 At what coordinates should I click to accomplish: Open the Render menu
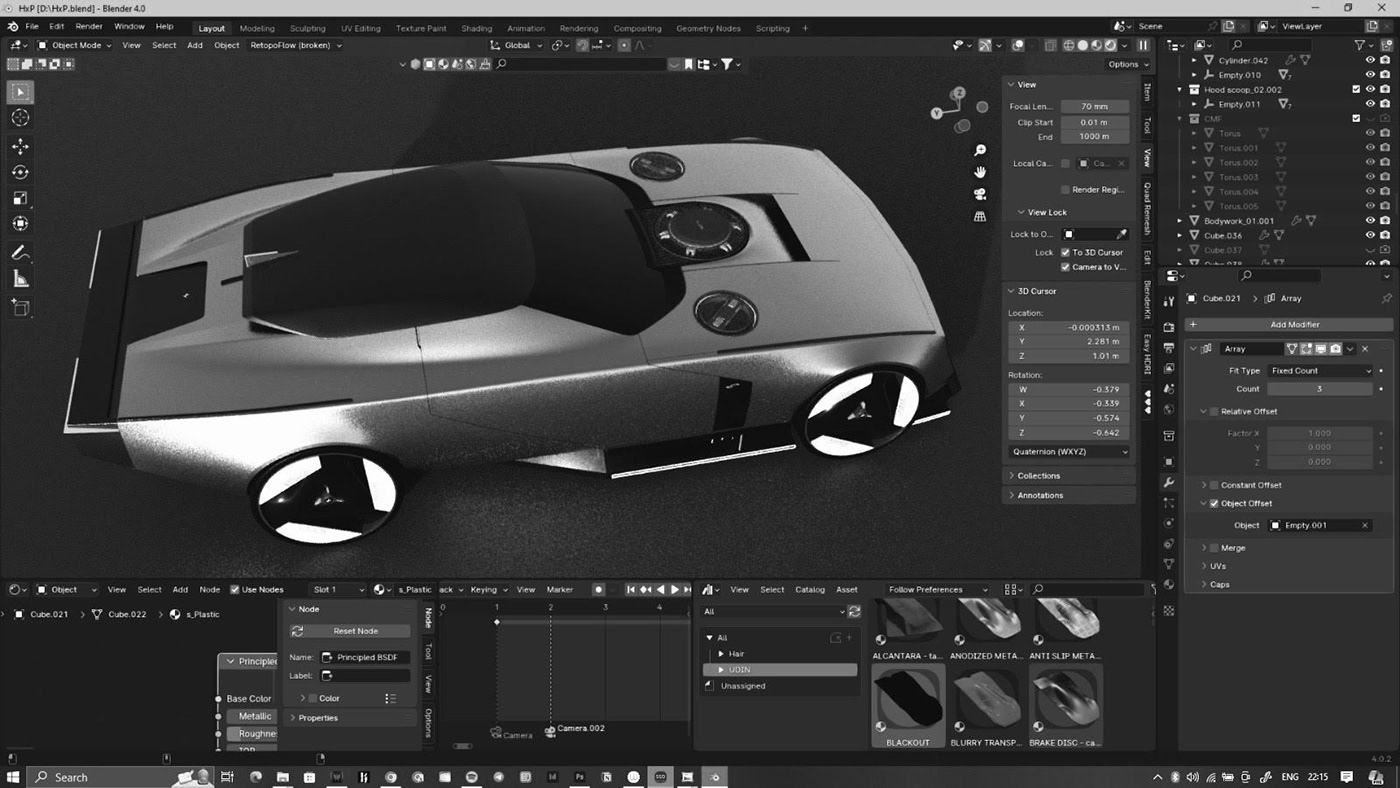pyautogui.click(x=89, y=26)
